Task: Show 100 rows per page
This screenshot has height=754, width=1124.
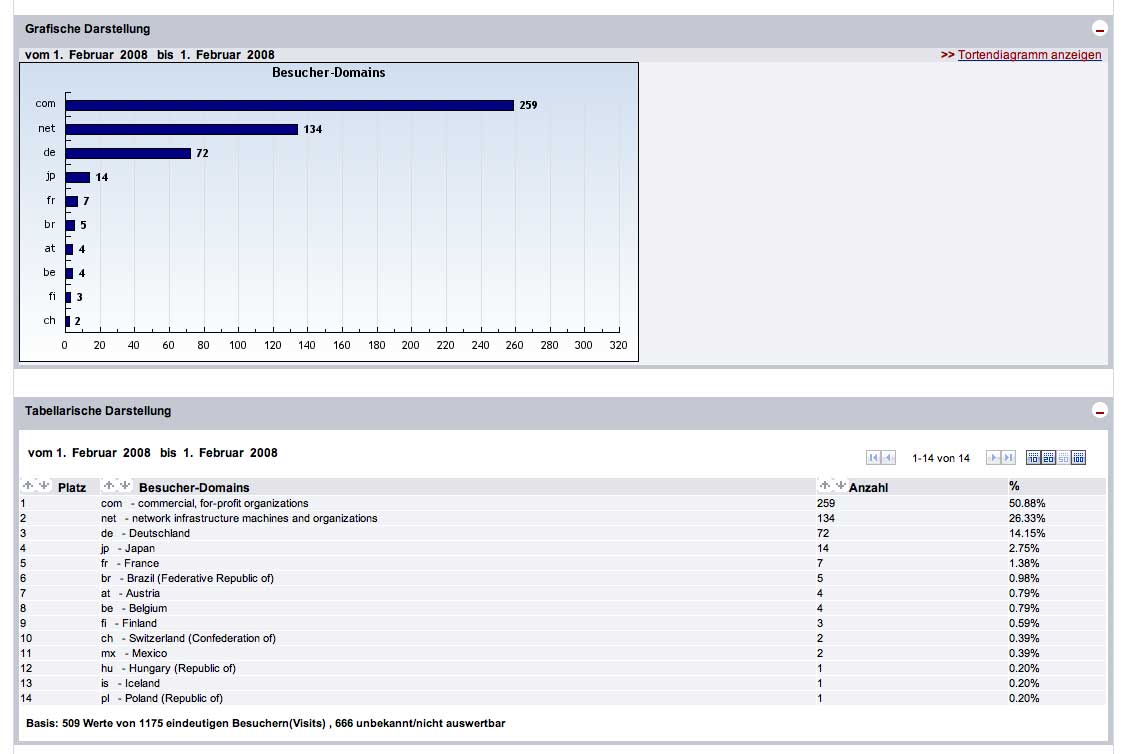Action: (x=1078, y=458)
